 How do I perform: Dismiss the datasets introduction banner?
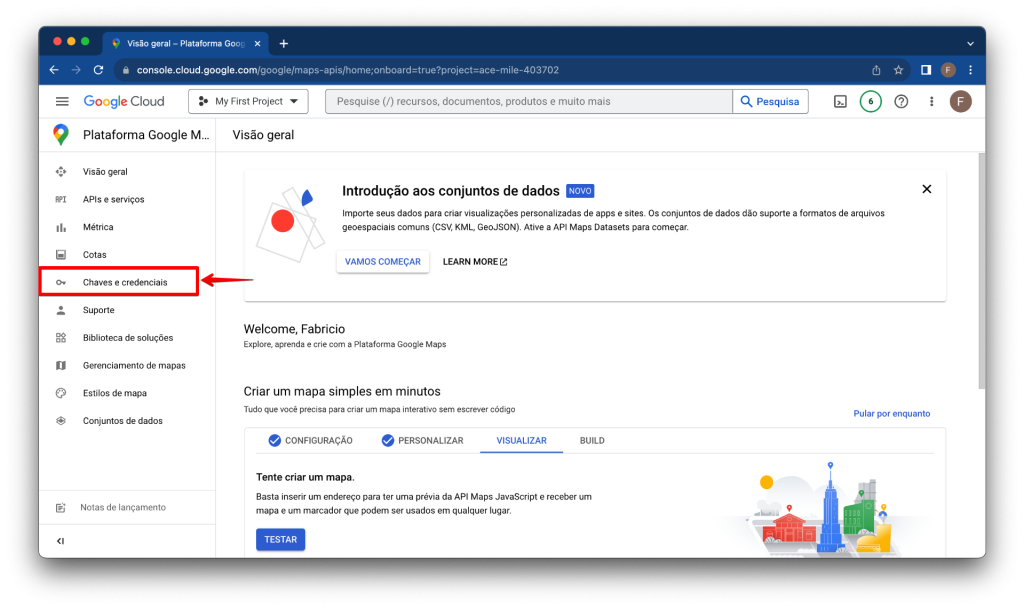(926, 189)
